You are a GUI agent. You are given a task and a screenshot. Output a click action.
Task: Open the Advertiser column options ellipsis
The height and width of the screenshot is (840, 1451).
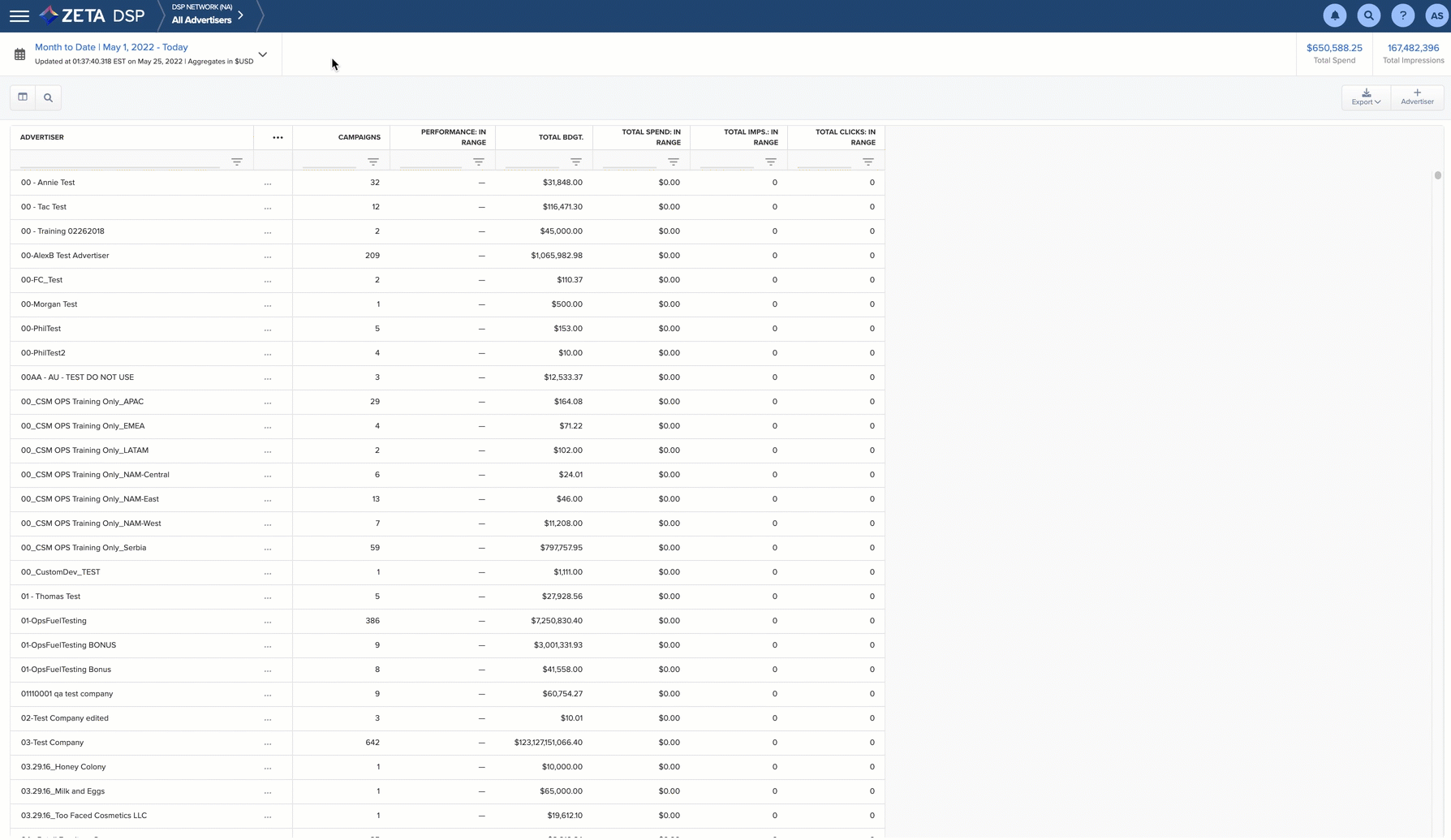[278, 137]
